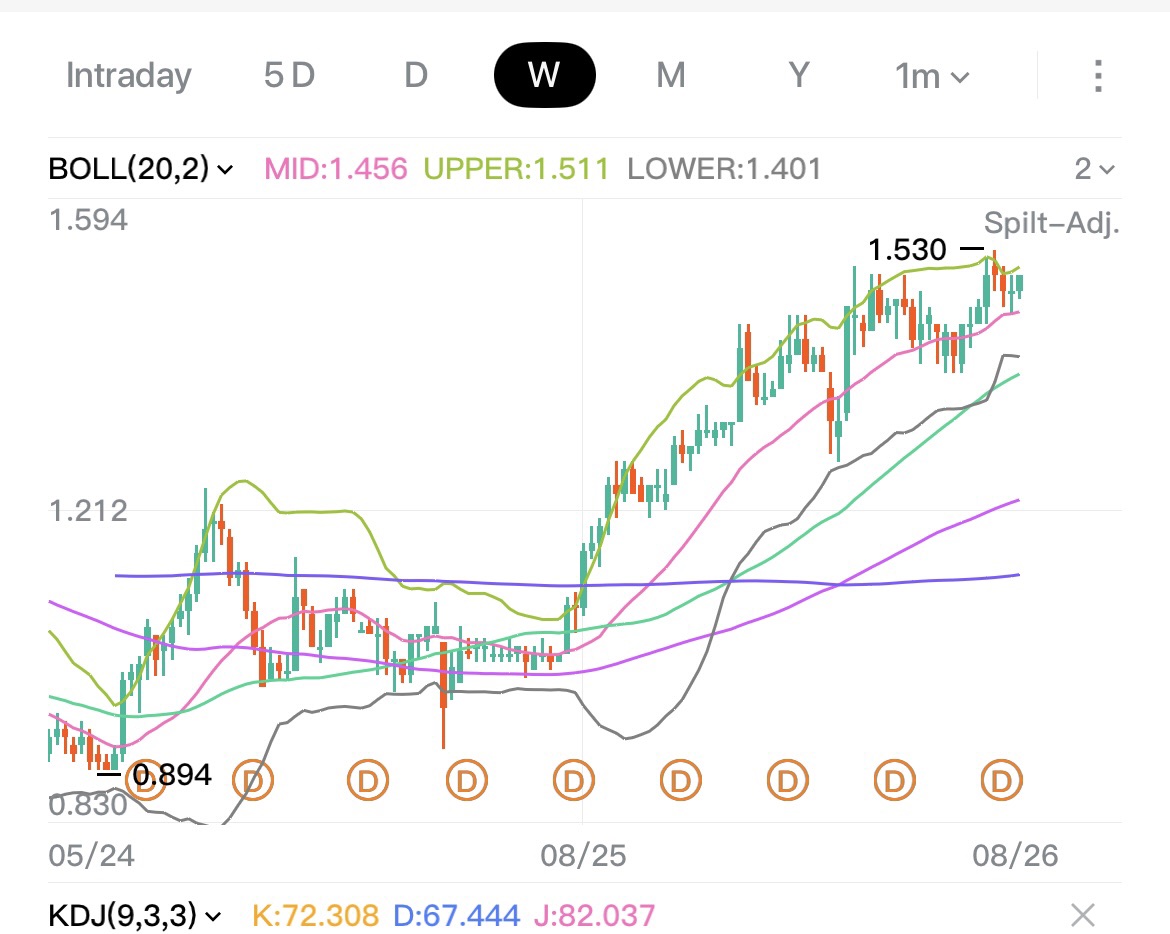1170x934 pixels.
Task: Tap the Spilt-Adj. adjustment label
Action: click(x=1051, y=222)
